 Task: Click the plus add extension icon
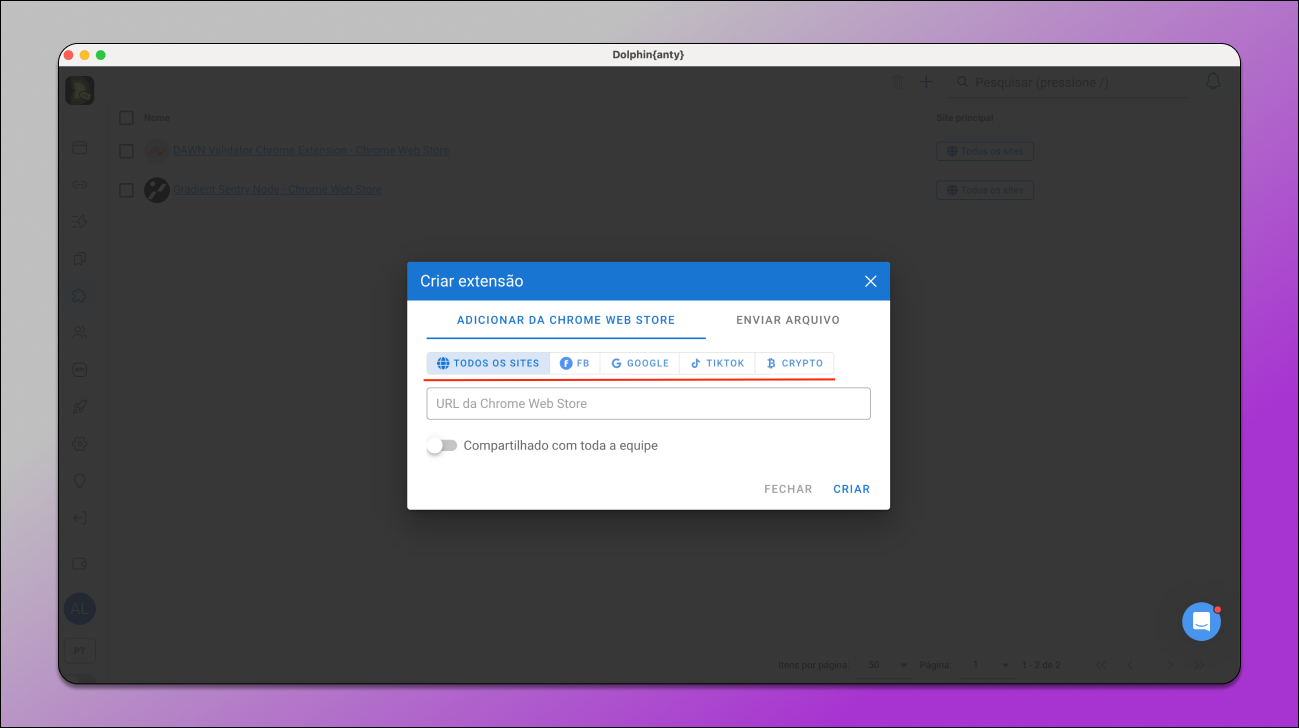926,82
